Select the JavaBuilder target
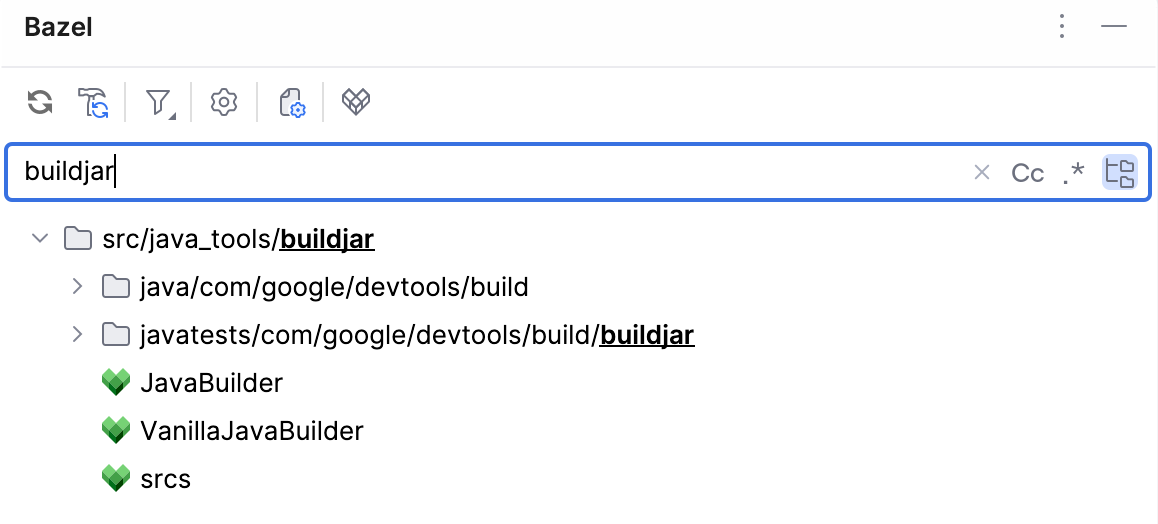The image size is (1158, 524). (212, 383)
